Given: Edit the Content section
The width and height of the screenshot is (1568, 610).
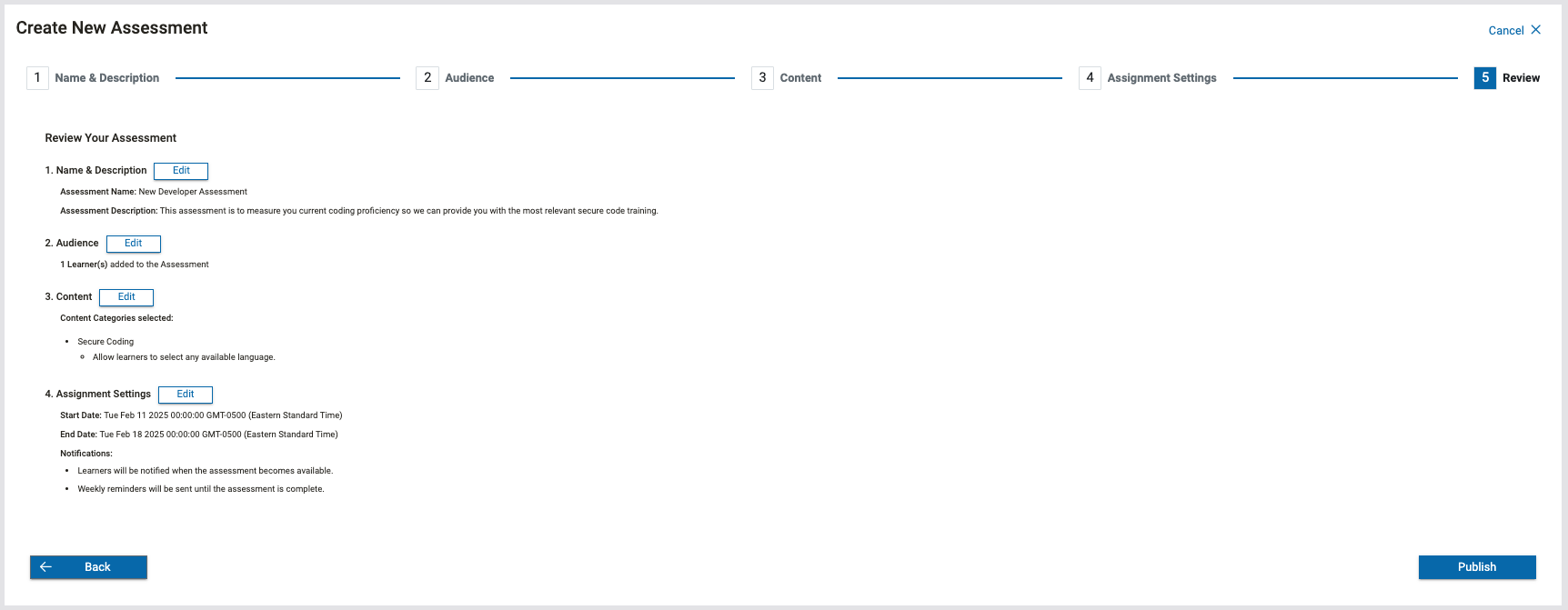Looking at the screenshot, I should (x=126, y=297).
